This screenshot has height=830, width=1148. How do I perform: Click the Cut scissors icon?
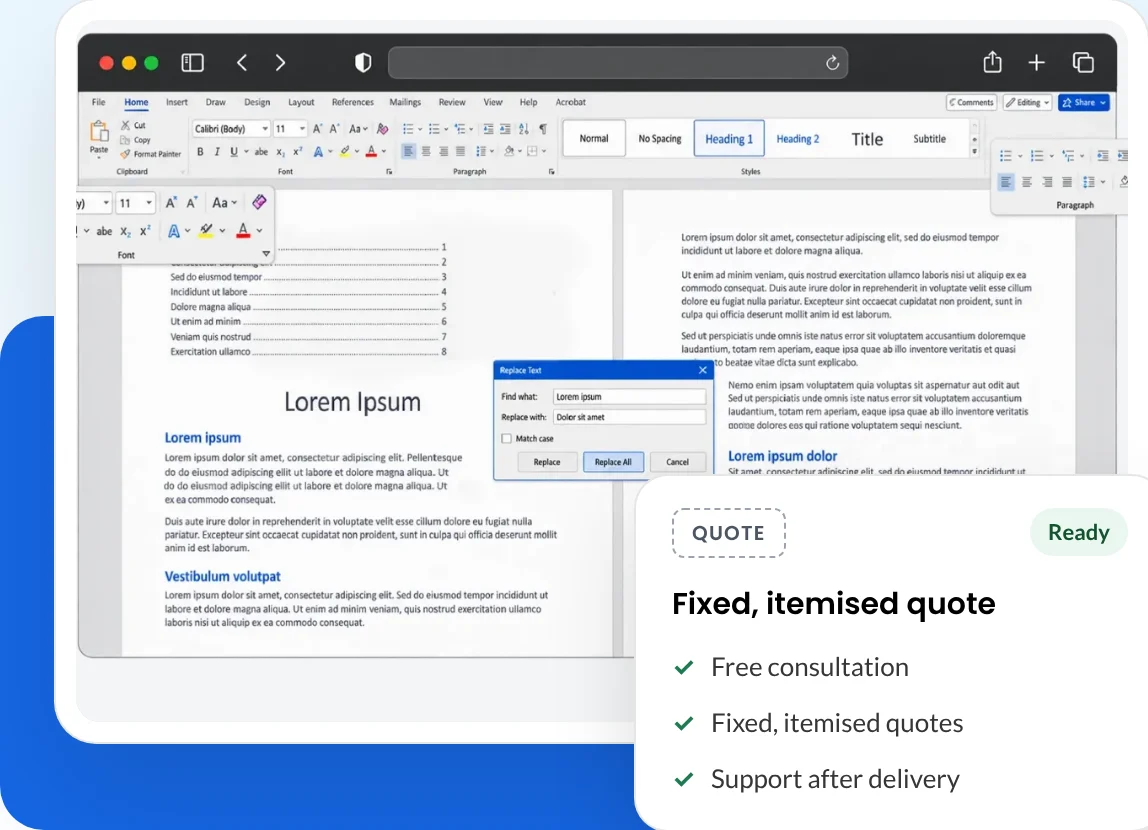(125, 125)
